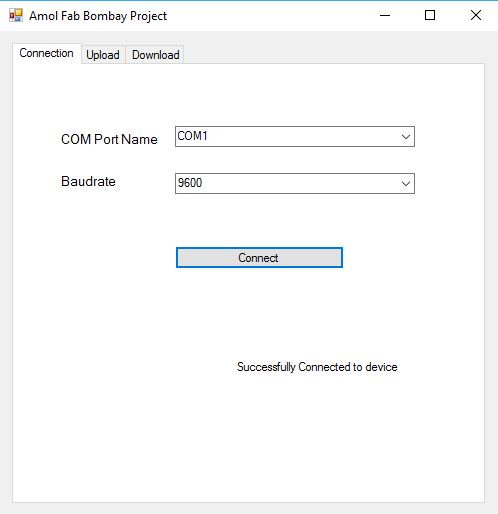Viewport: 498px width, 514px height.
Task: Switch to the Download tab
Action: [x=156, y=55]
